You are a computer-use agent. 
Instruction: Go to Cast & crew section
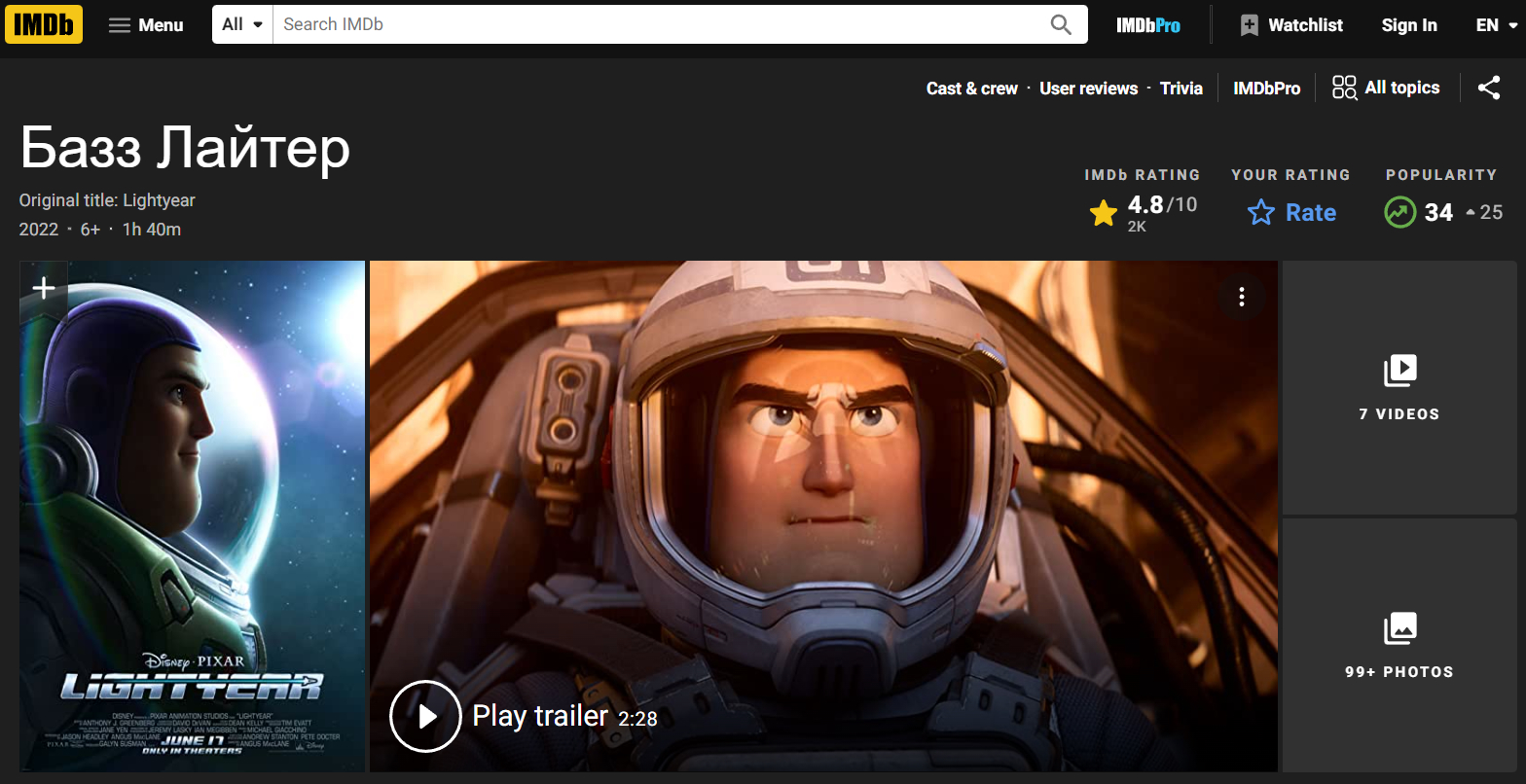tap(971, 89)
